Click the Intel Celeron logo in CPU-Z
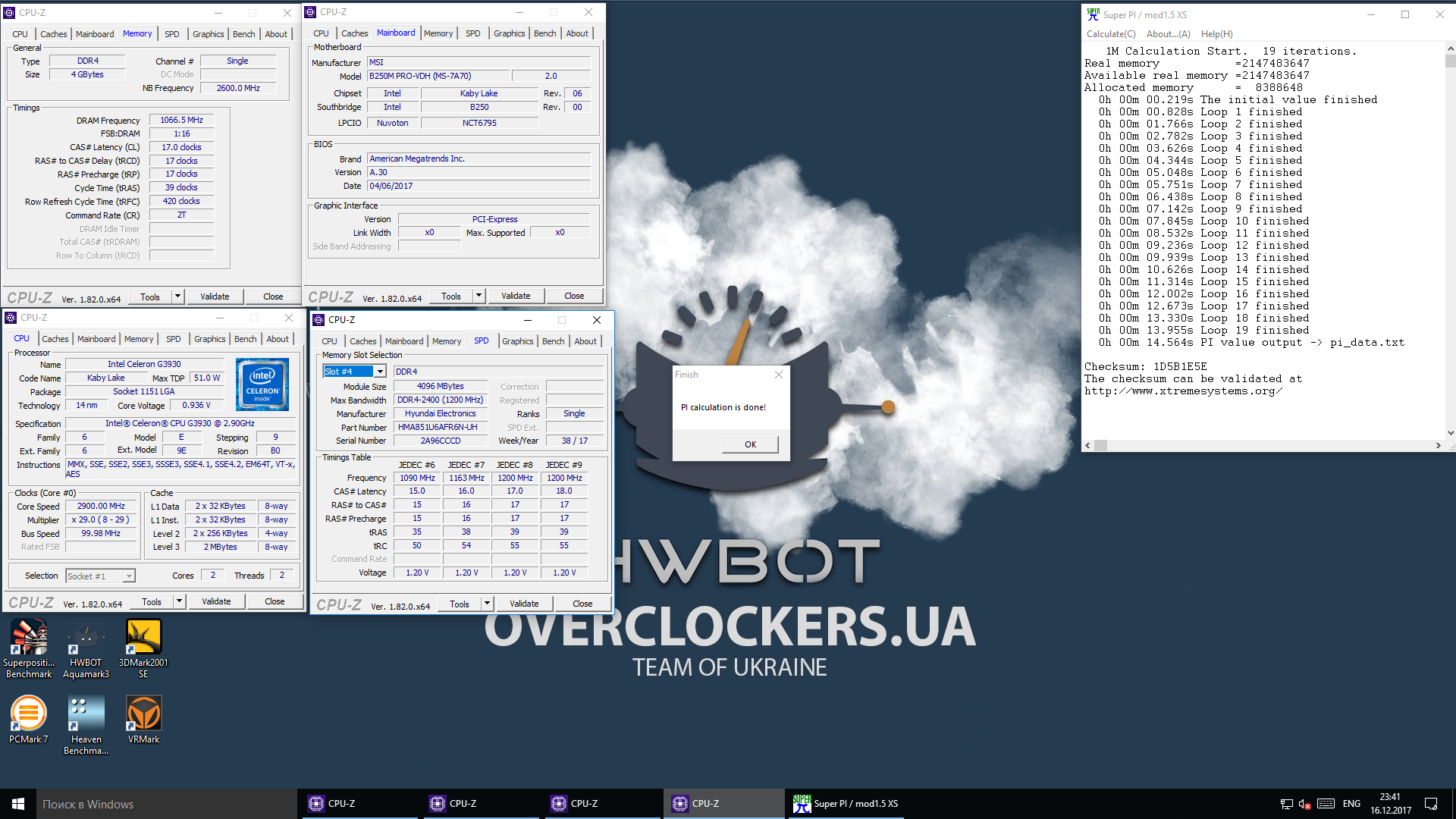The image size is (1456, 819). pos(262,384)
